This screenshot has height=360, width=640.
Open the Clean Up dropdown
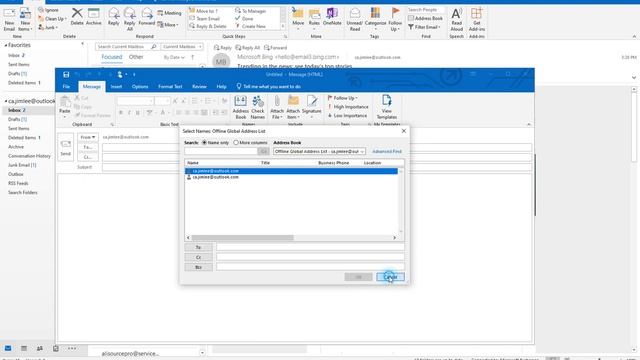(x=53, y=19)
